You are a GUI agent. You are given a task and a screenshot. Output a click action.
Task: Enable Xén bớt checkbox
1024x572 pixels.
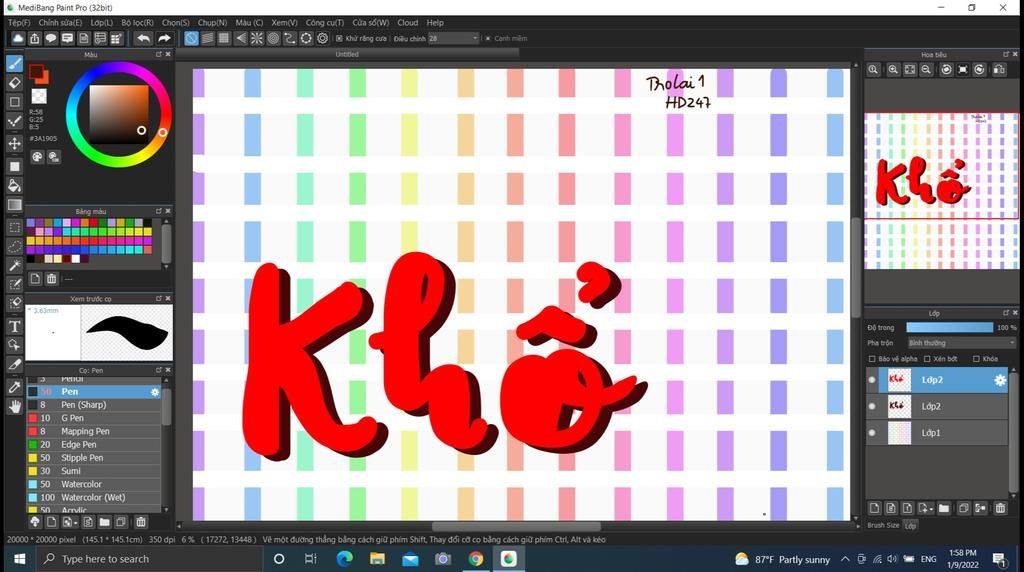(x=927, y=358)
